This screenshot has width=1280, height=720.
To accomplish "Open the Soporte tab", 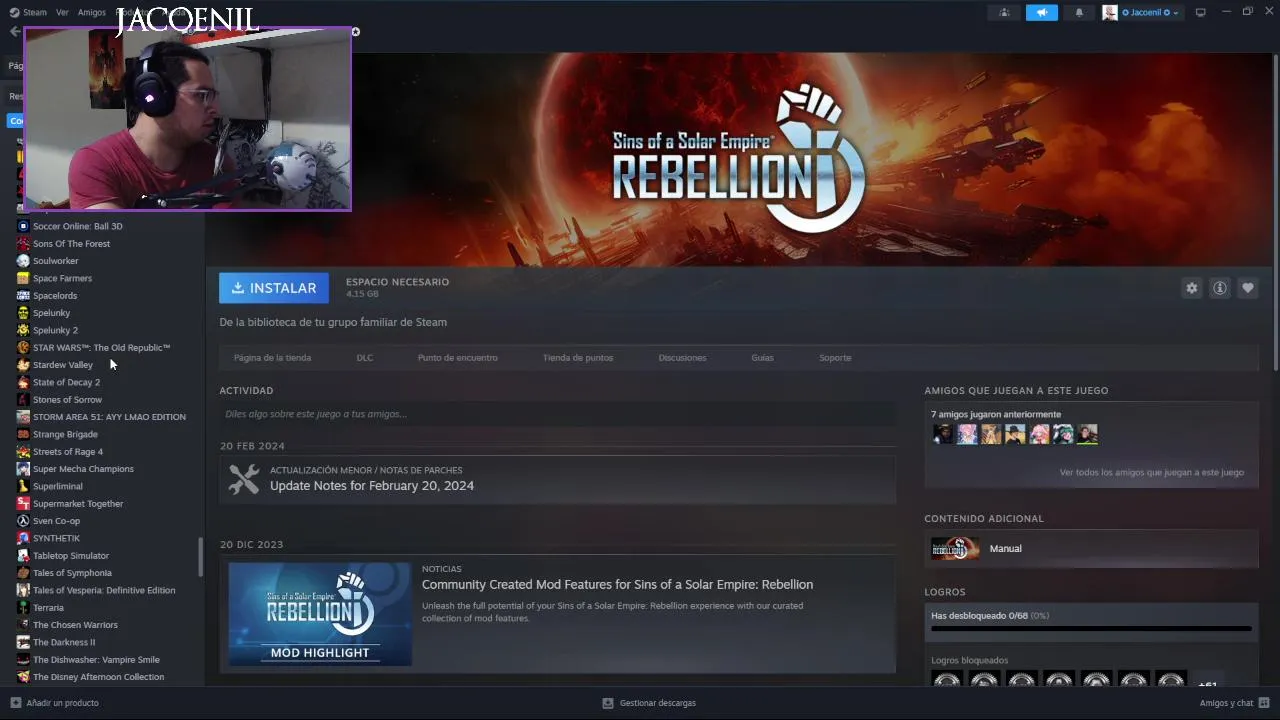I will pos(835,358).
